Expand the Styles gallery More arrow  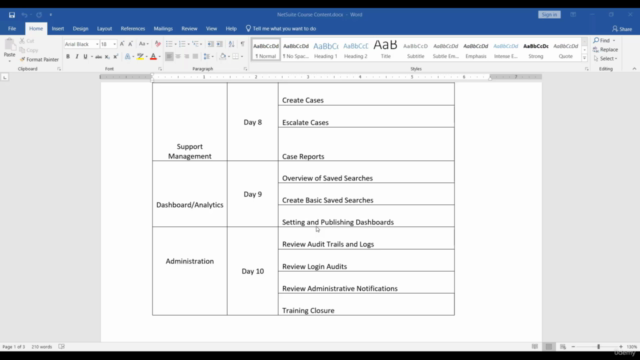tap(584, 58)
